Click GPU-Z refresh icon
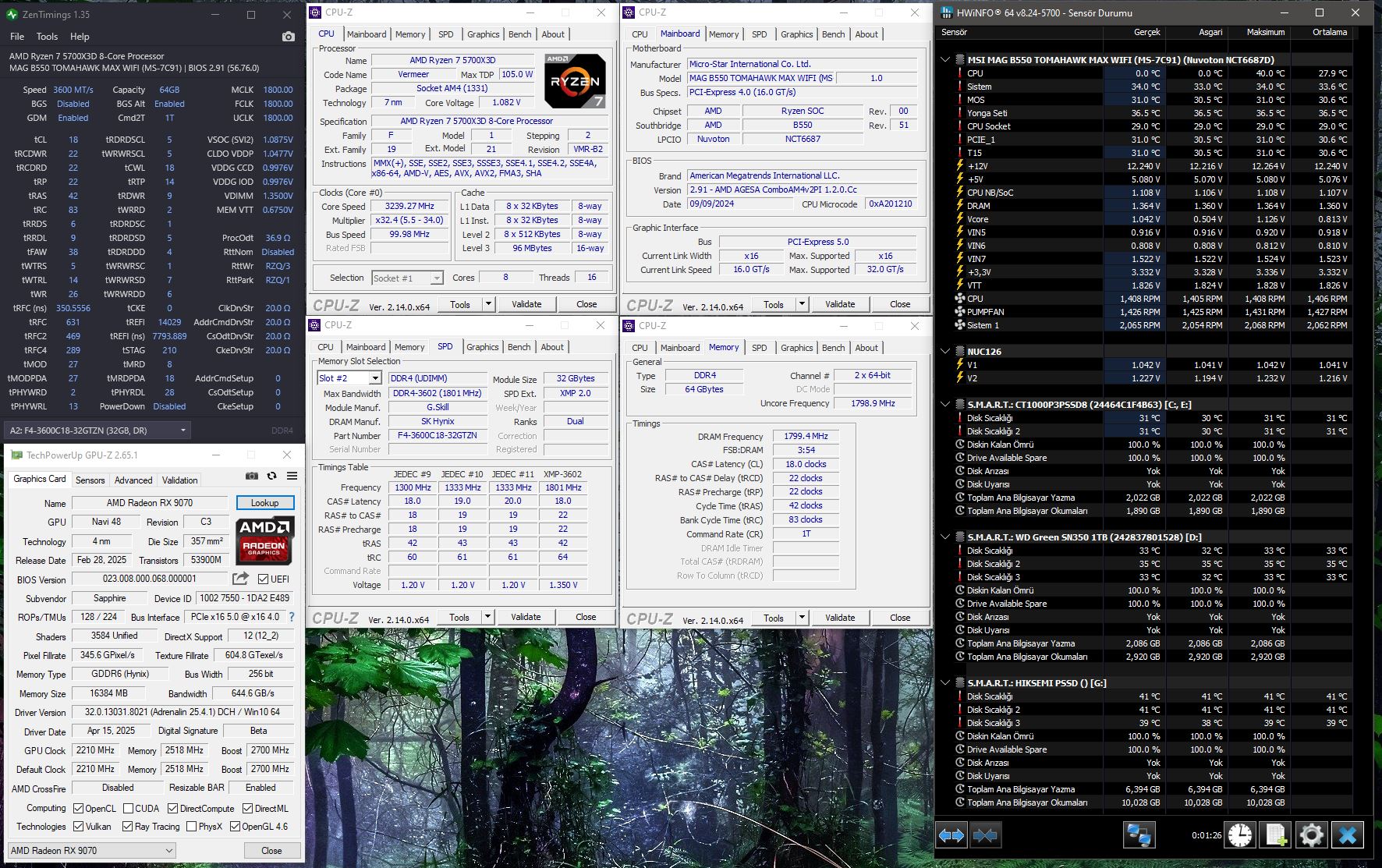Image resolution: width=1382 pixels, height=868 pixels. click(x=271, y=476)
